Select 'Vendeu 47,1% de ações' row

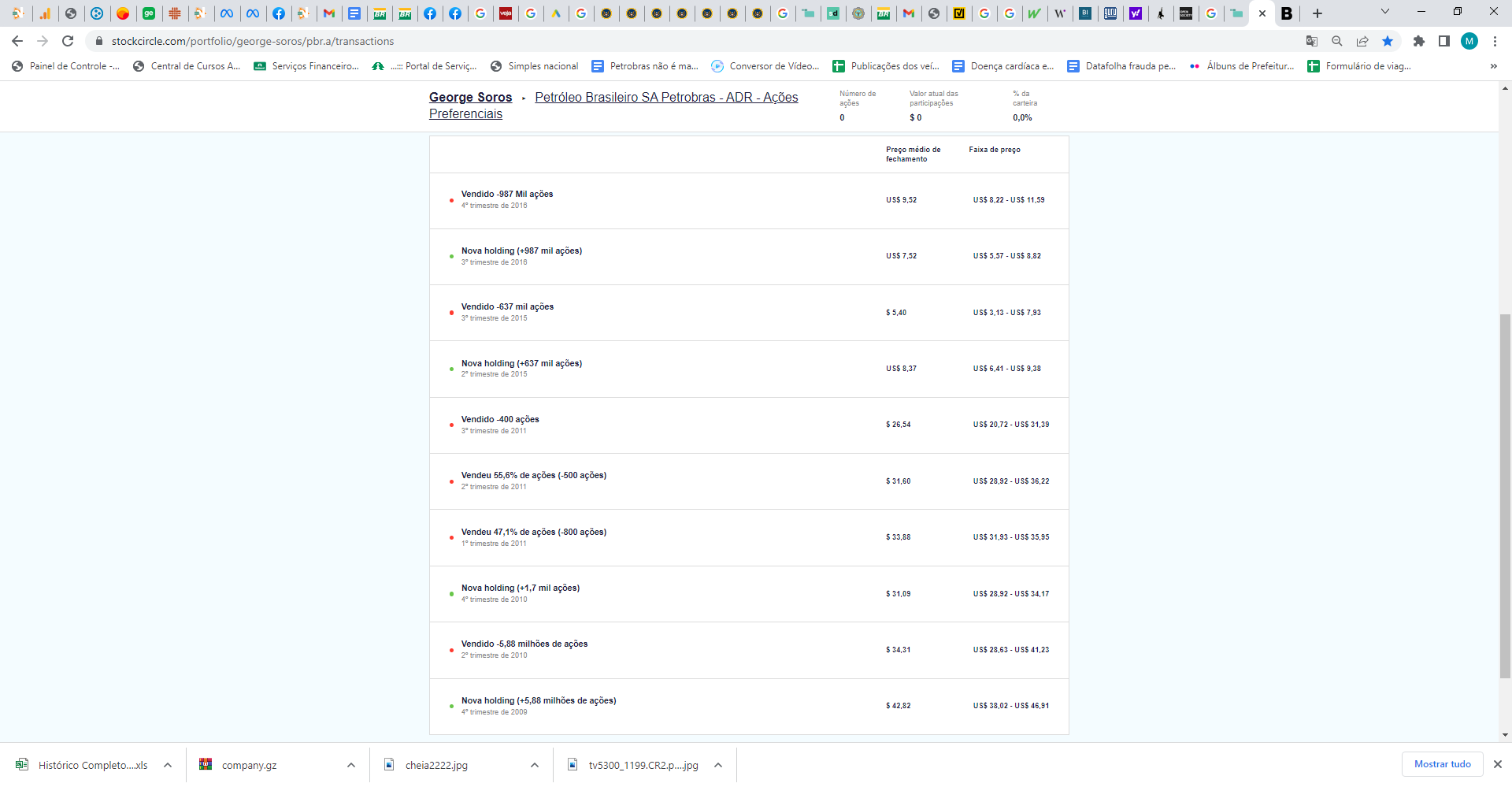point(749,537)
